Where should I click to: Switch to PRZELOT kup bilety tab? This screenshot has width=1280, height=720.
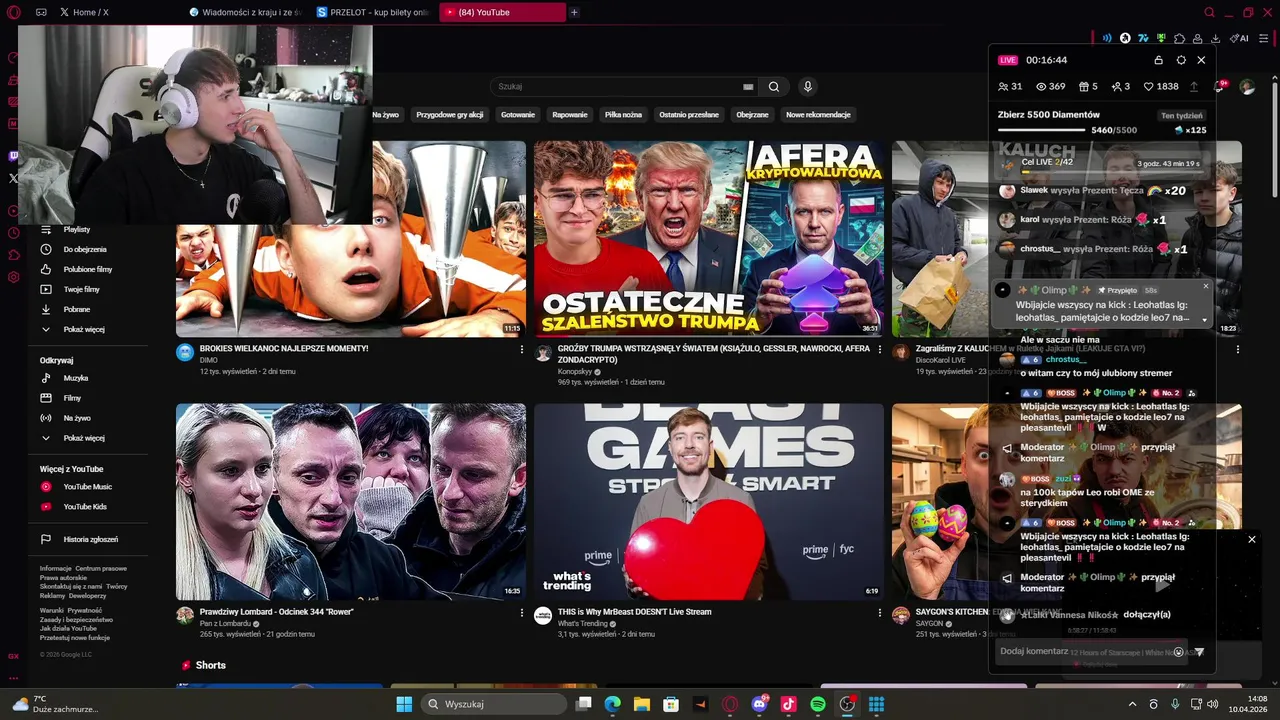[373, 12]
